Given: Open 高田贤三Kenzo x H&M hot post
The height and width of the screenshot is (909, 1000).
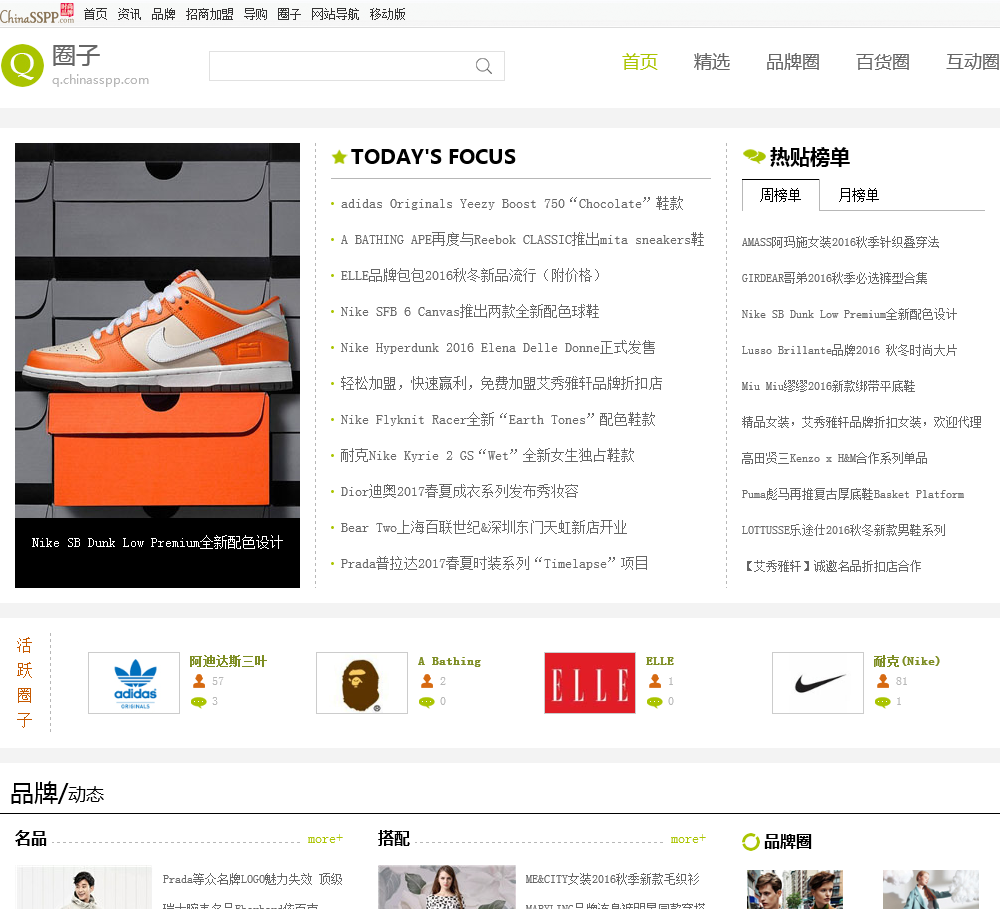Looking at the screenshot, I should (x=834, y=458).
